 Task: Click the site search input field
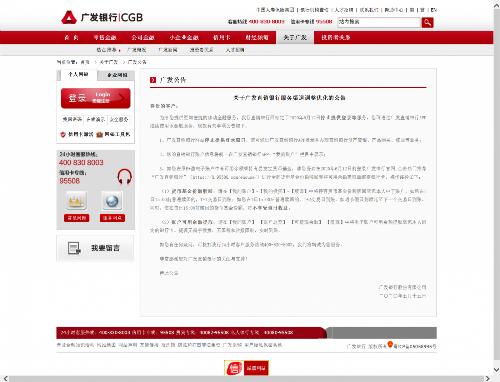click(379, 22)
